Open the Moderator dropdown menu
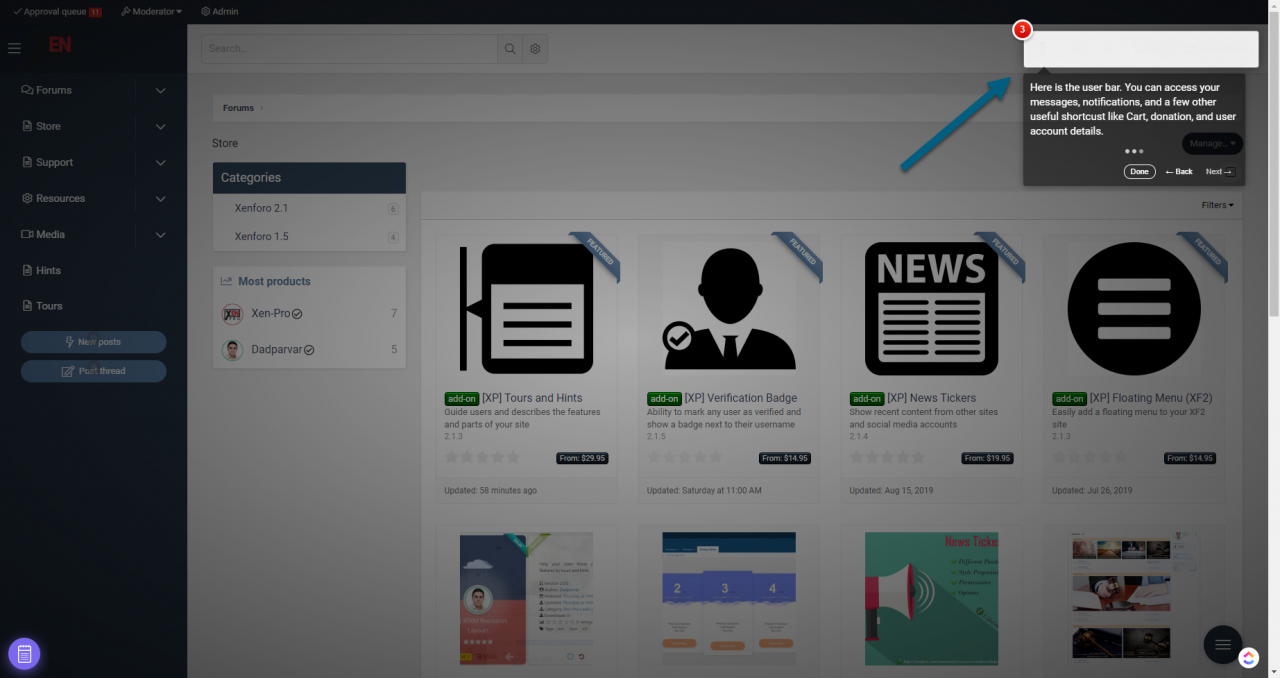 coord(151,12)
